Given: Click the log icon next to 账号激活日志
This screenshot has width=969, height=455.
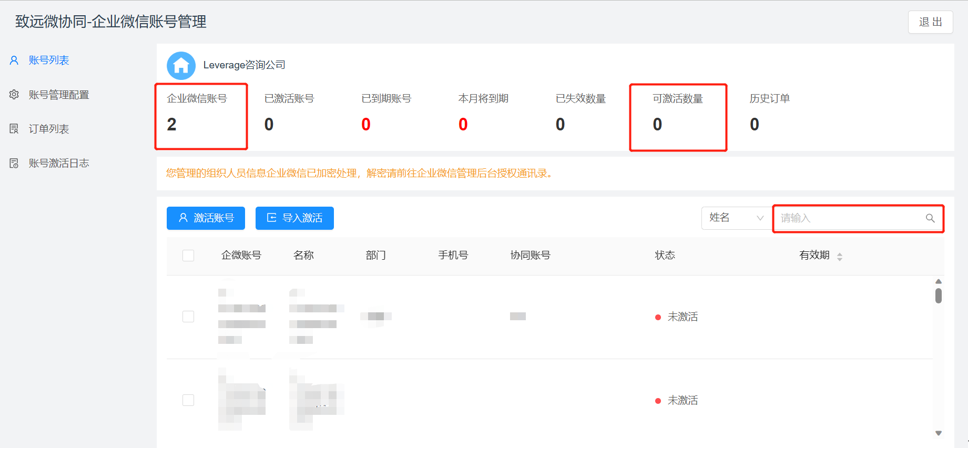Looking at the screenshot, I should pyautogui.click(x=14, y=163).
